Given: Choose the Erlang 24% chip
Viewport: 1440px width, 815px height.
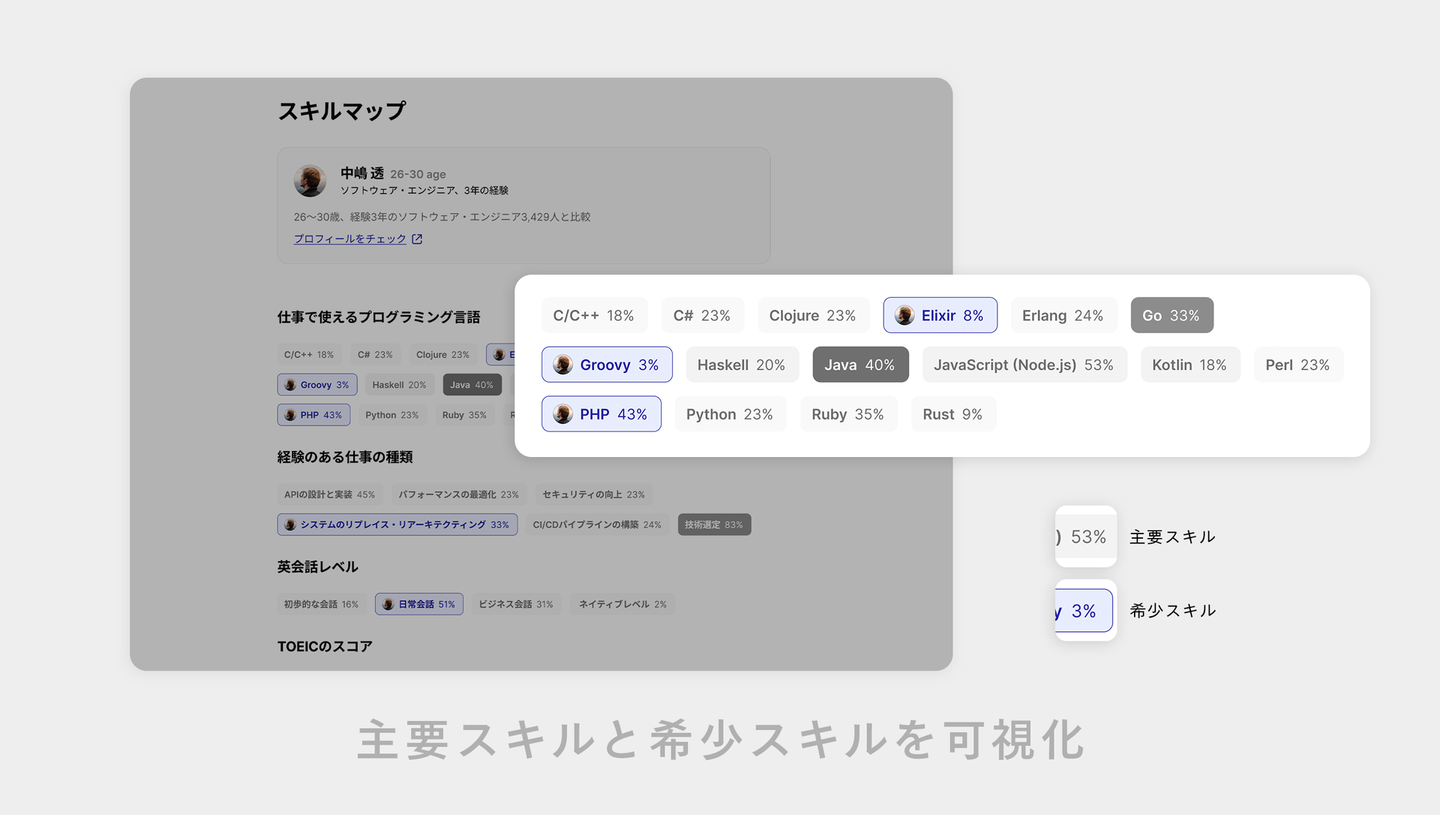Looking at the screenshot, I should point(1063,315).
